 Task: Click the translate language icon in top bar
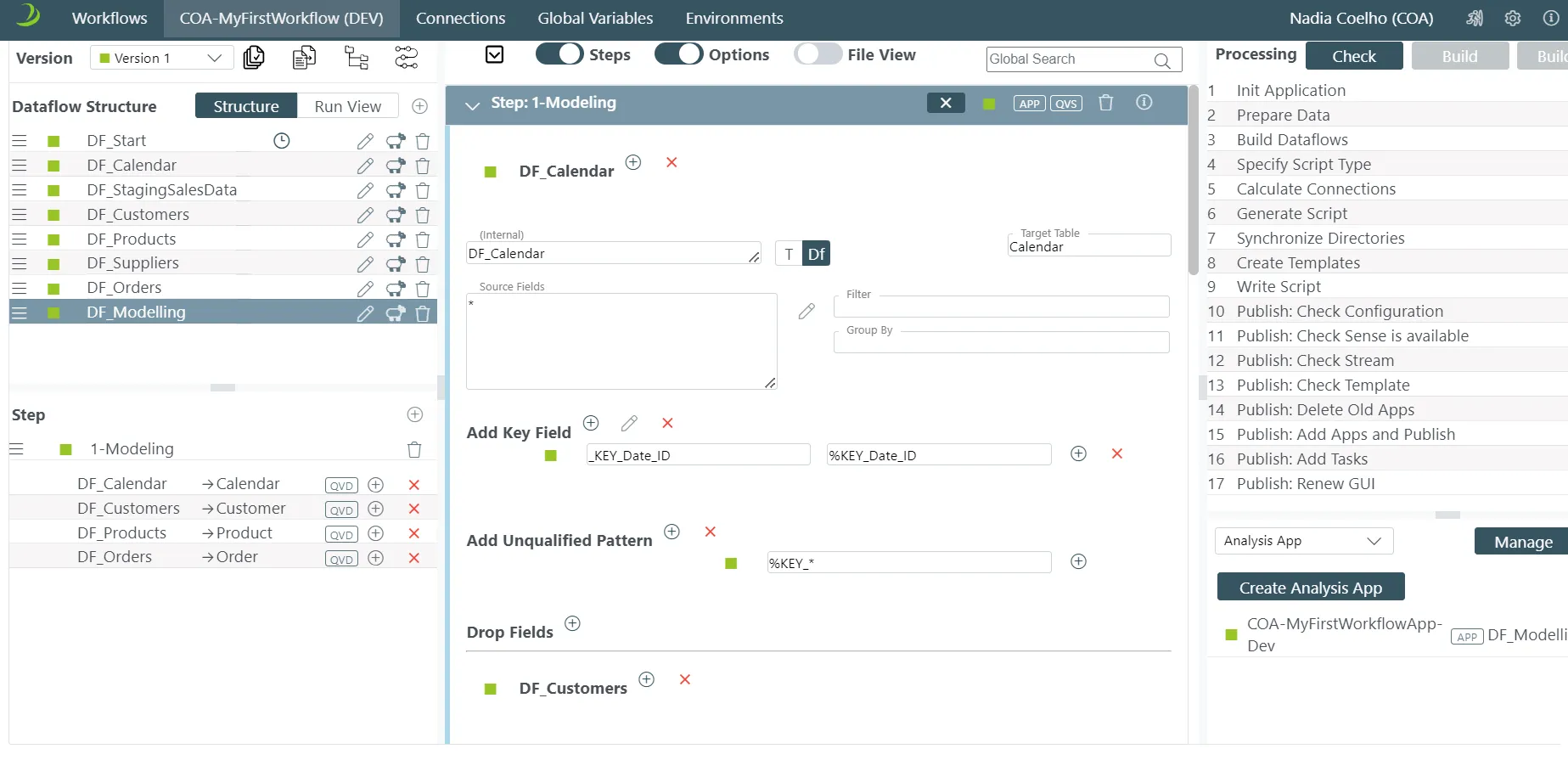(x=1475, y=18)
